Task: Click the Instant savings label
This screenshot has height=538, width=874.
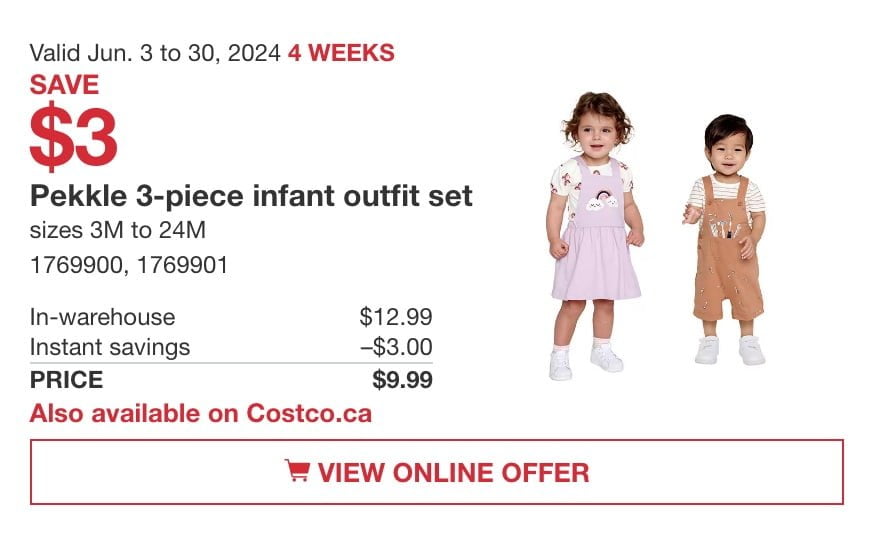Action: [x=110, y=347]
